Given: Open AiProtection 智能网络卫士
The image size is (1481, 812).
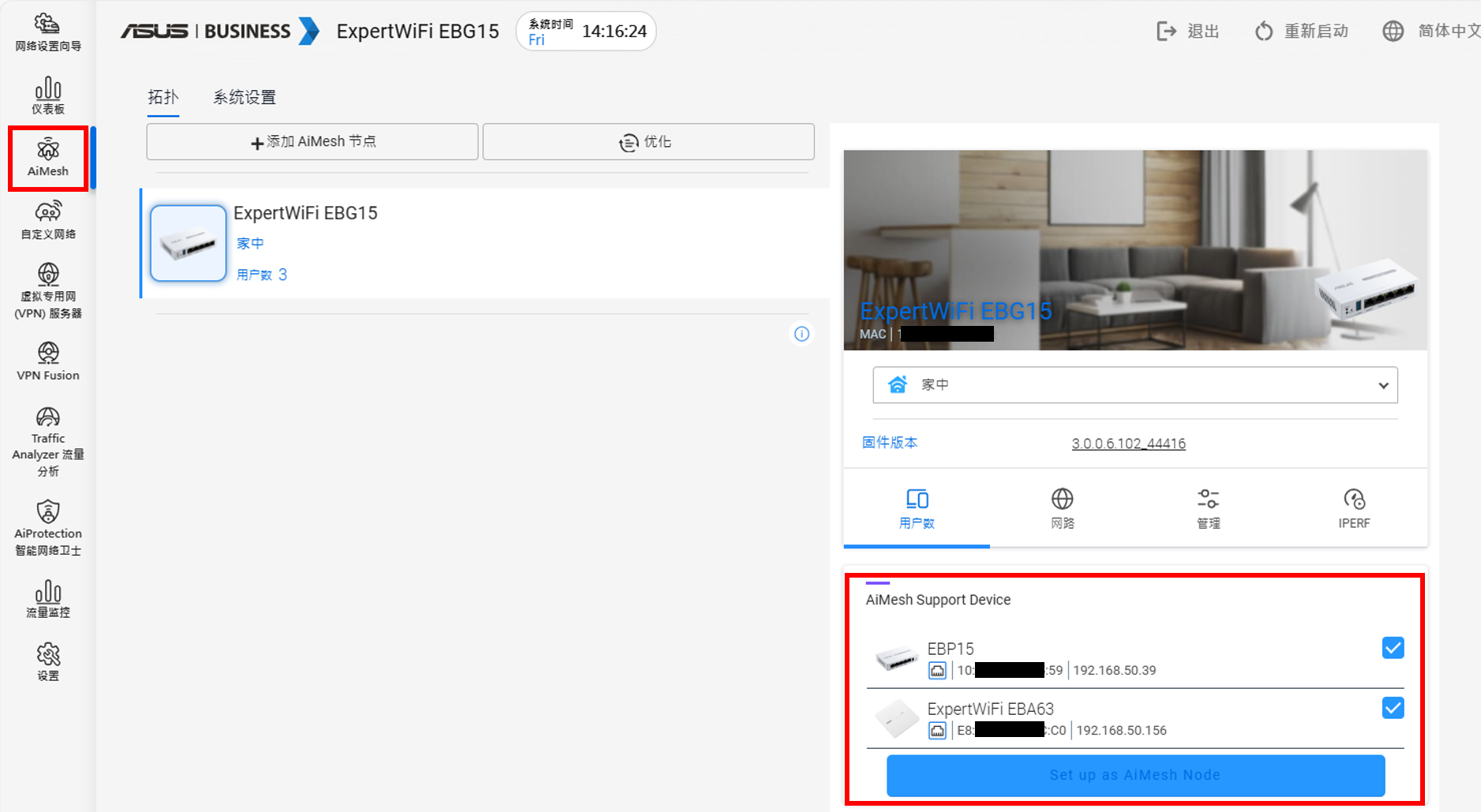Looking at the screenshot, I should (x=47, y=528).
